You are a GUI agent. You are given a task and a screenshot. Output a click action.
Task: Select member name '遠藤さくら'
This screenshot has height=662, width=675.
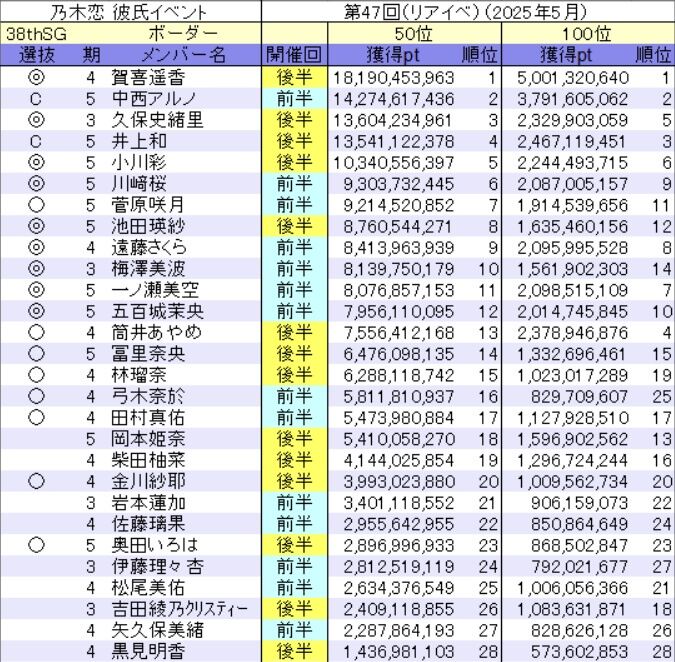(149, 247)
